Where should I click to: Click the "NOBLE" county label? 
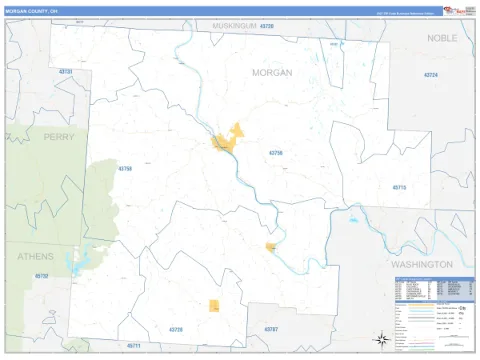pyautogui.click(x=442, y=38)
